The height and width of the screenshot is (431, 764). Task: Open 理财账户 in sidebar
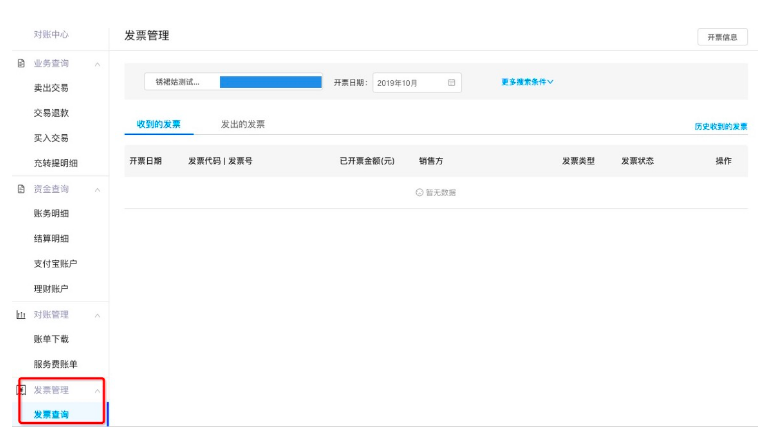point(51,289)
